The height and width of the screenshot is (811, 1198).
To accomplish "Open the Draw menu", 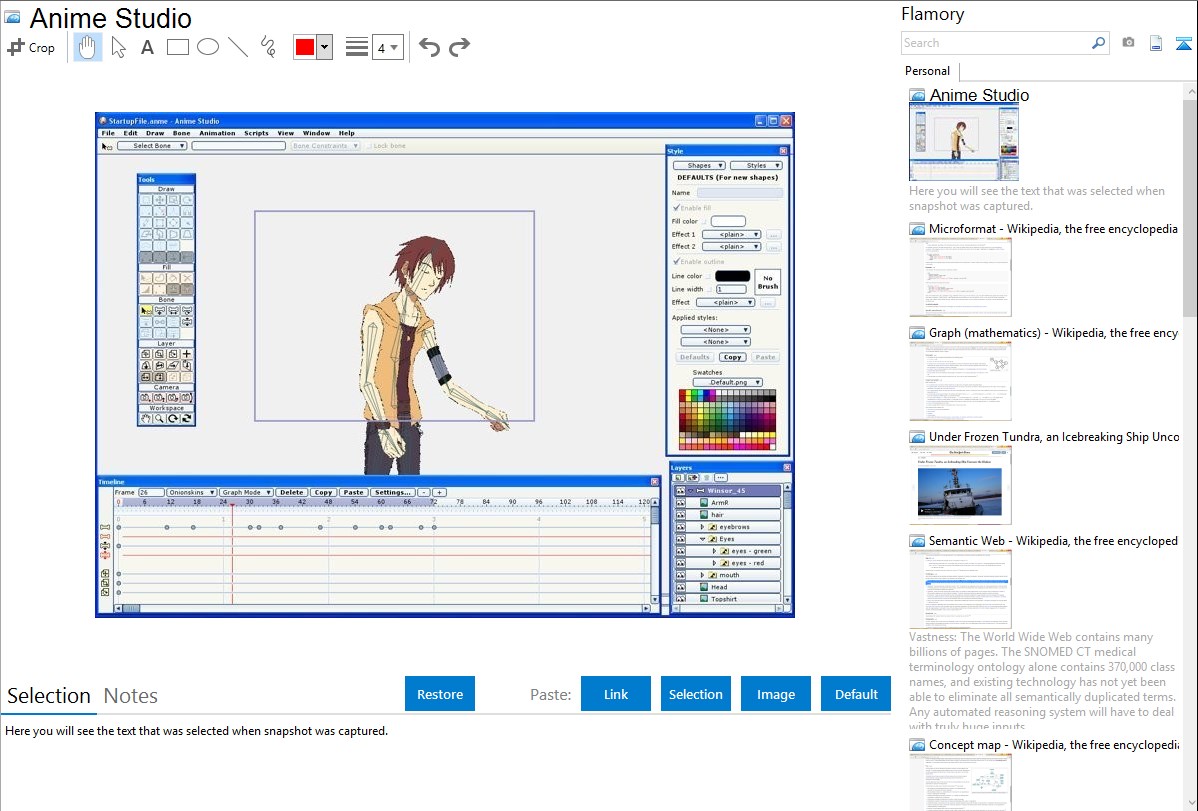I will pyautogui.click(x=155, y=133).
